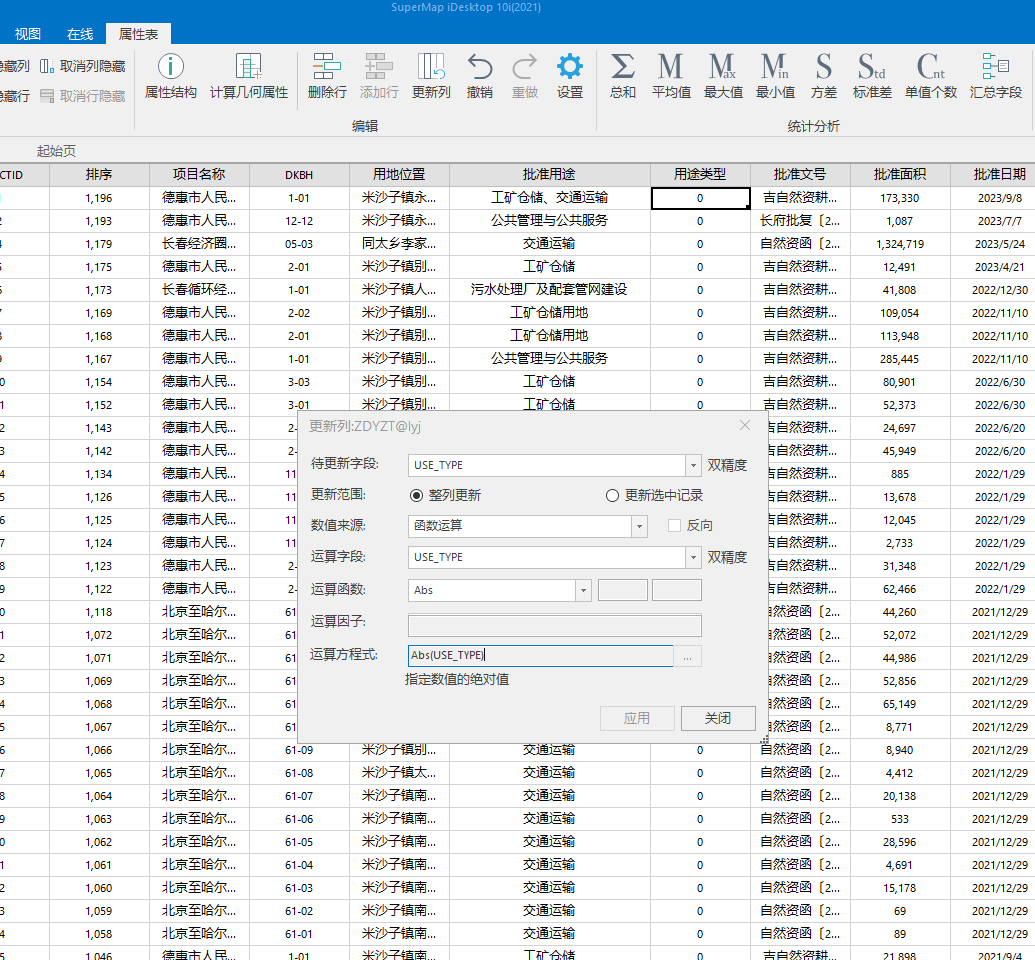Click 取消列隐藏 unhide columns
This screenshot has height=960, width=1035.
[83, 66]
